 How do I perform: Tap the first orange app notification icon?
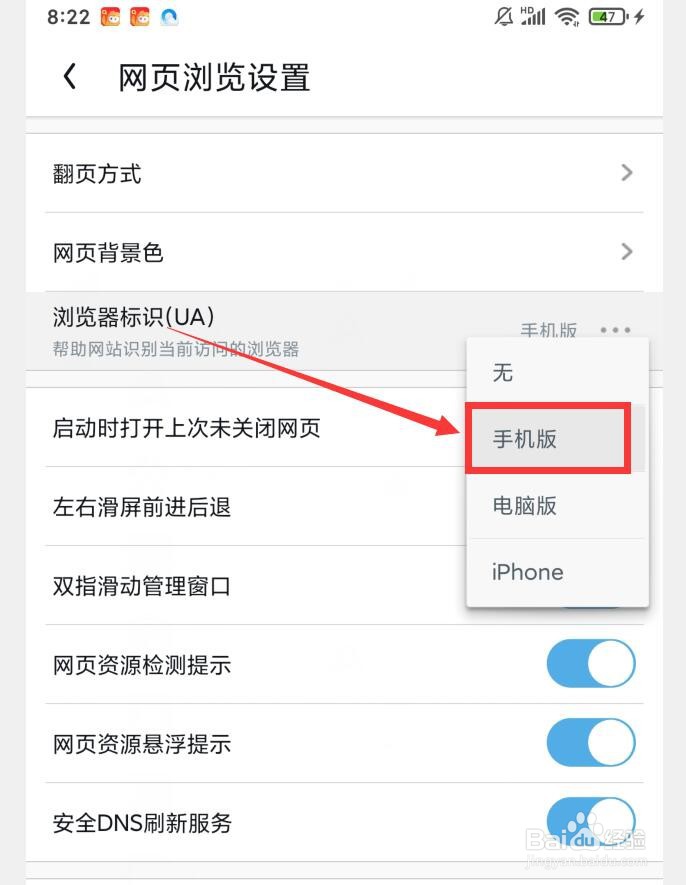(x=111, y=17)
